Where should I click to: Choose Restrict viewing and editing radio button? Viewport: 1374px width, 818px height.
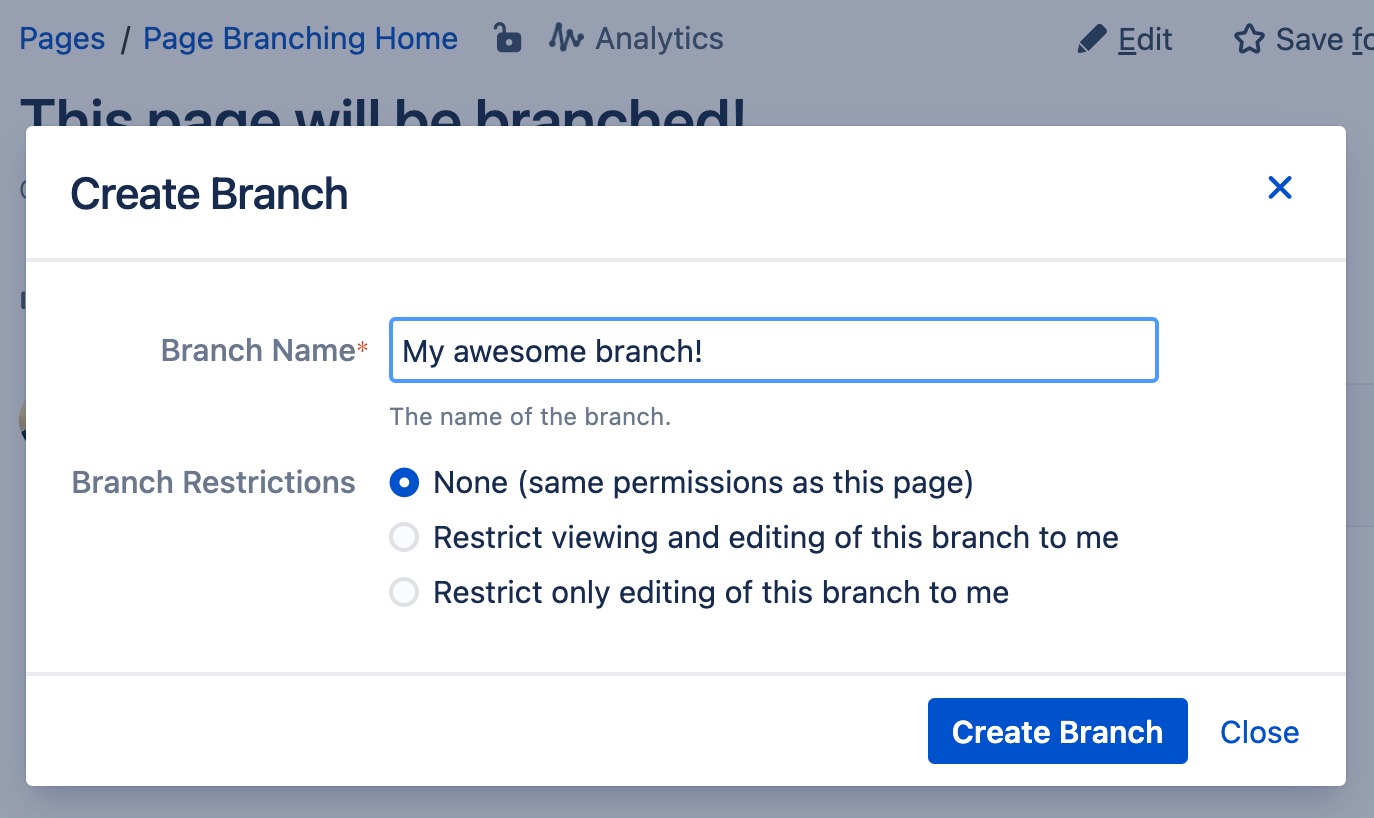[404, 538]
